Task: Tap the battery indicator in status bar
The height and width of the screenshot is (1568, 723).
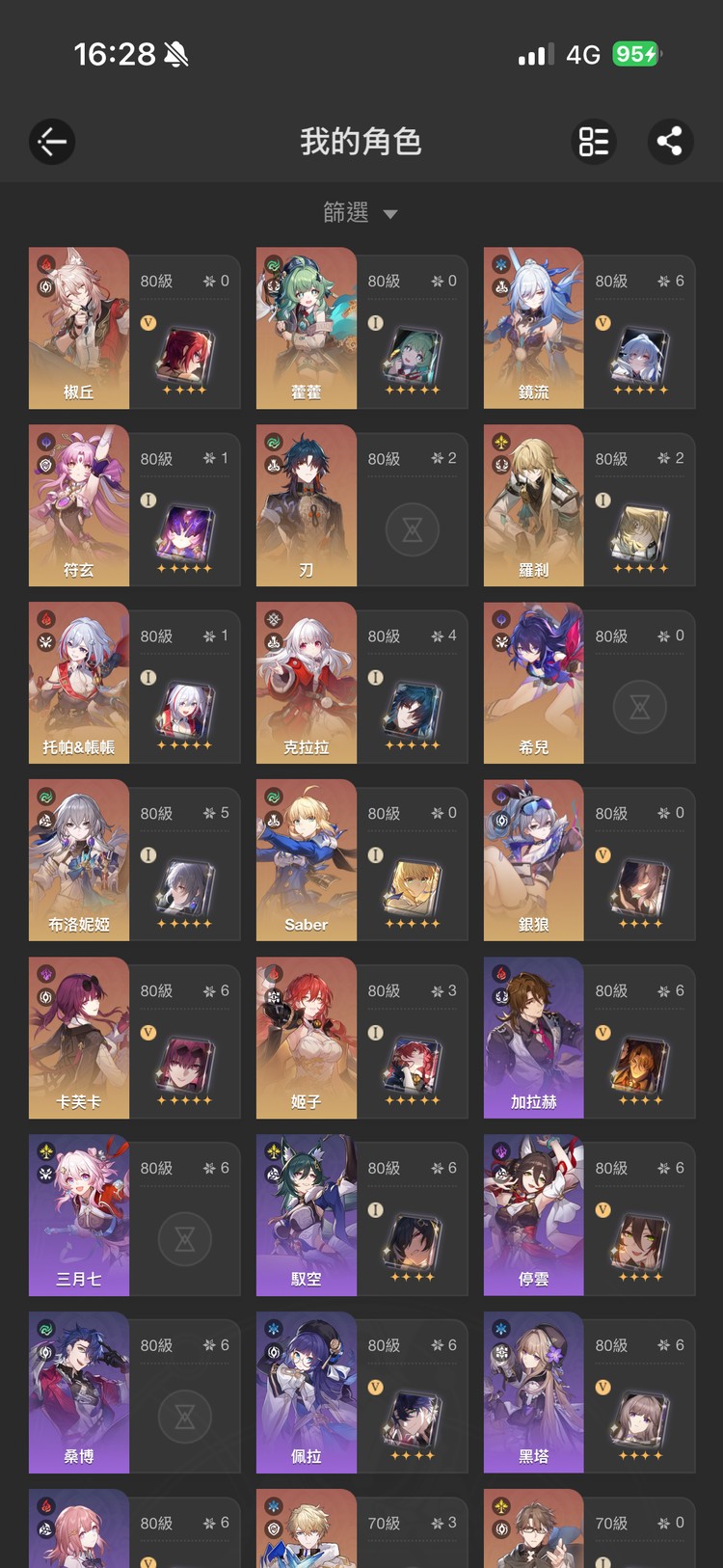Action: click(636, 54)
